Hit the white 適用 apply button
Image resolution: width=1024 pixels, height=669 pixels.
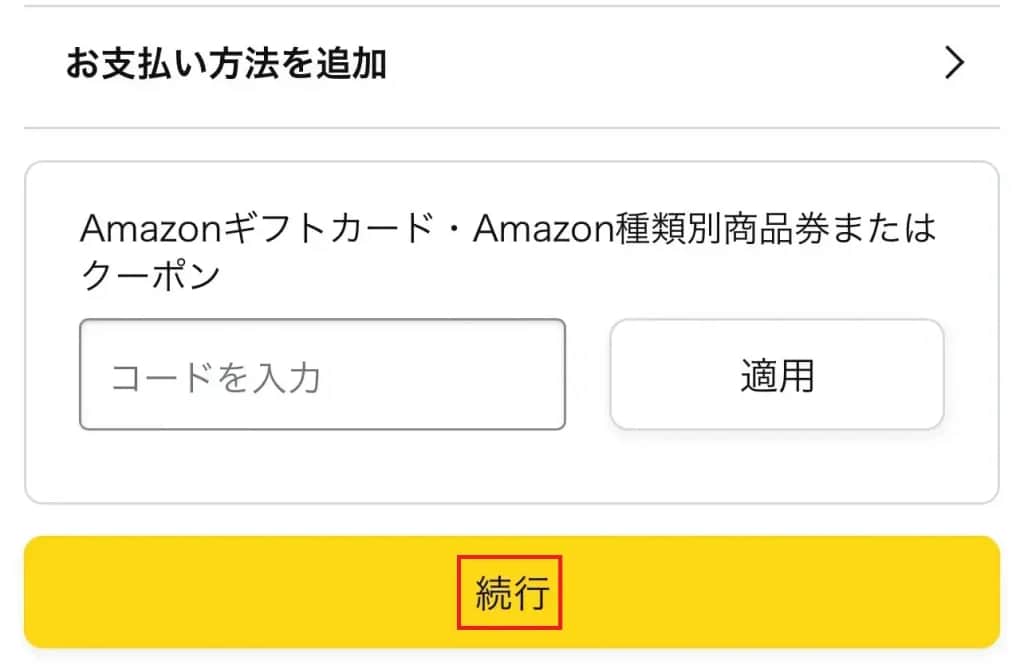(x=776, y=375)
